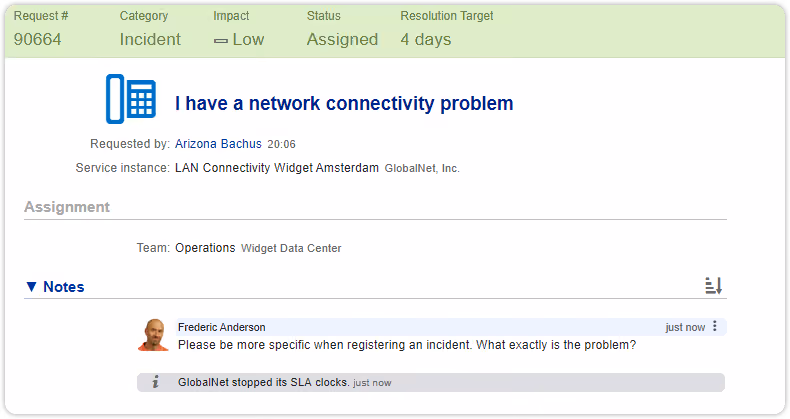Toggle the notes sort order icon
790x419 pixels.
point(713,286)
